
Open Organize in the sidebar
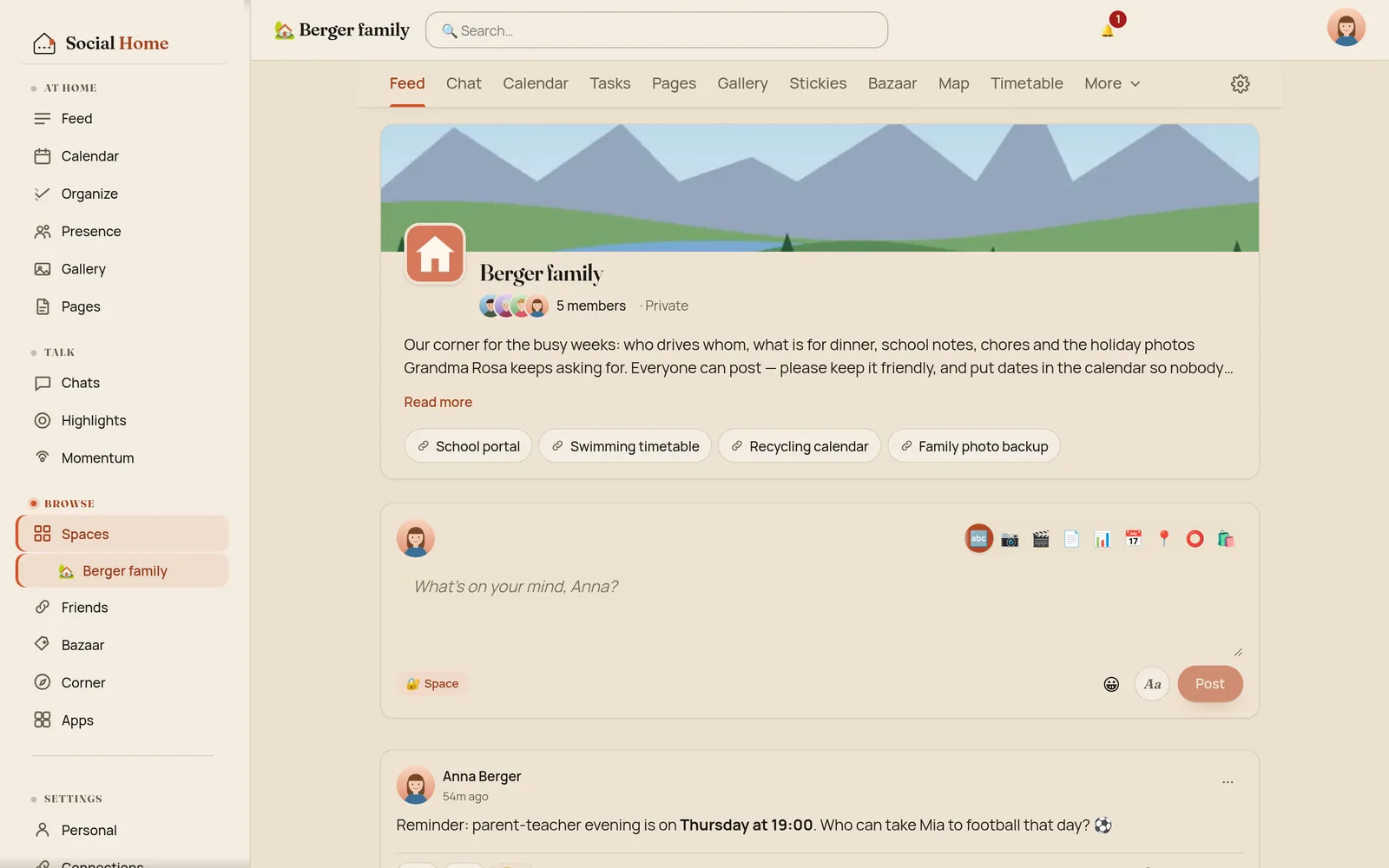[x=122, y=194]
